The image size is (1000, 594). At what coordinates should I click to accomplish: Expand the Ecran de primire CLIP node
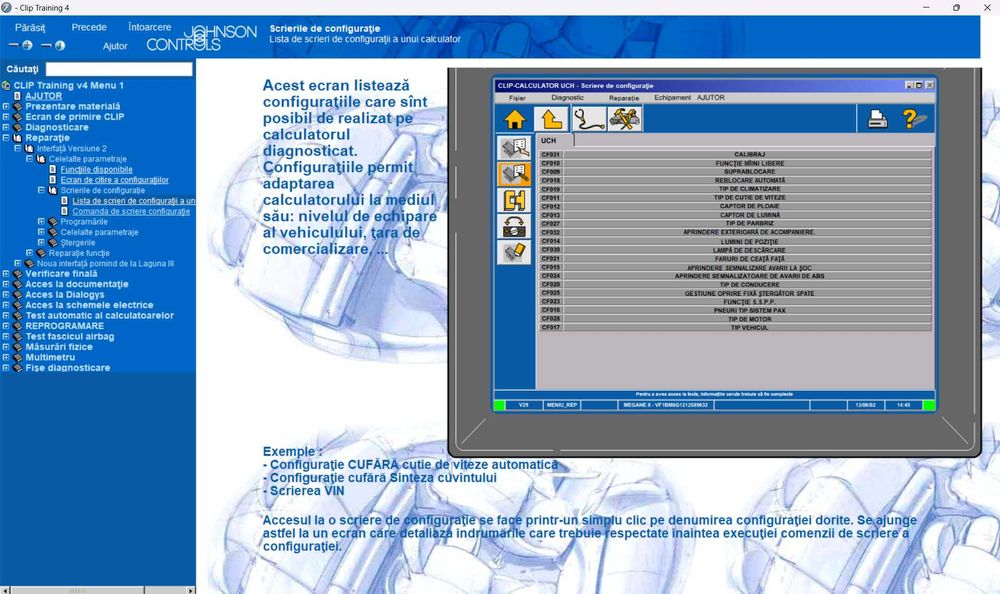click(x=6, y=117)
